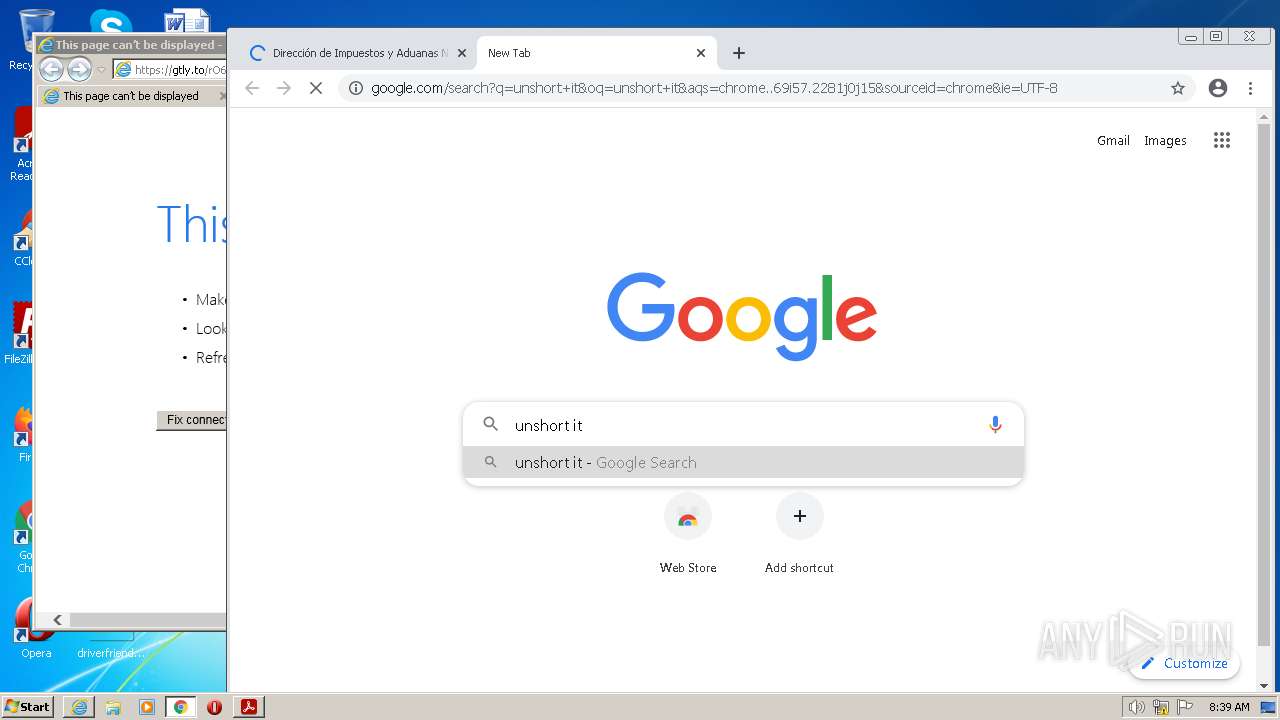The width and height of the screenshot is (1280, 720).
Task: Click Internet Explorer back button
Action: click(51, 69)
